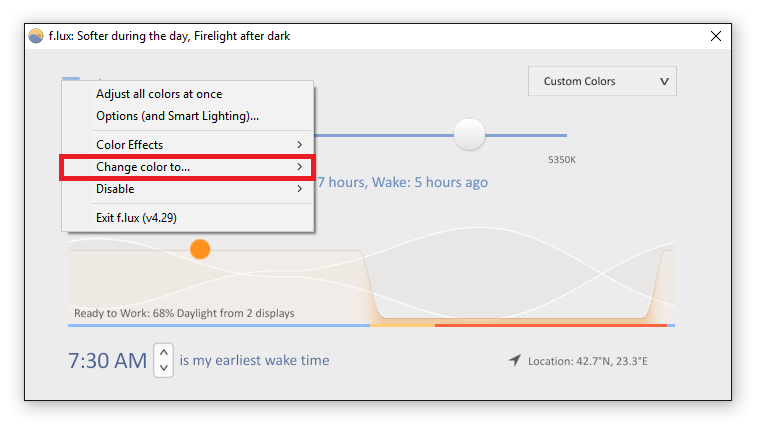Click the red segment of the timeline bar
The image size is (761, 427).
[x=551, y=325]
